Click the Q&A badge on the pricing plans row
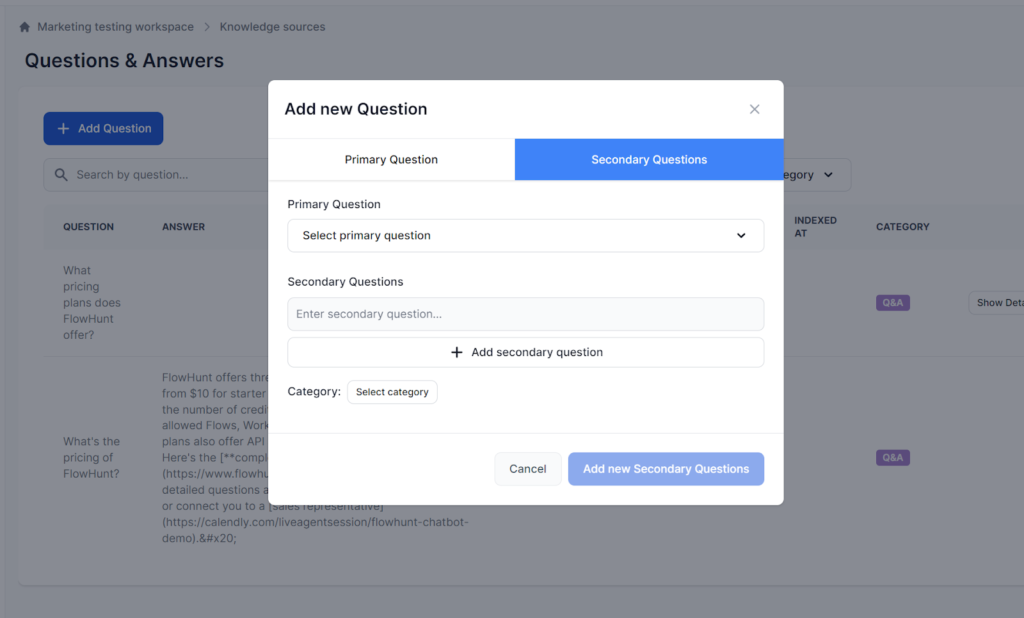Screen dimensions: 1024x618 click(892, 302)
